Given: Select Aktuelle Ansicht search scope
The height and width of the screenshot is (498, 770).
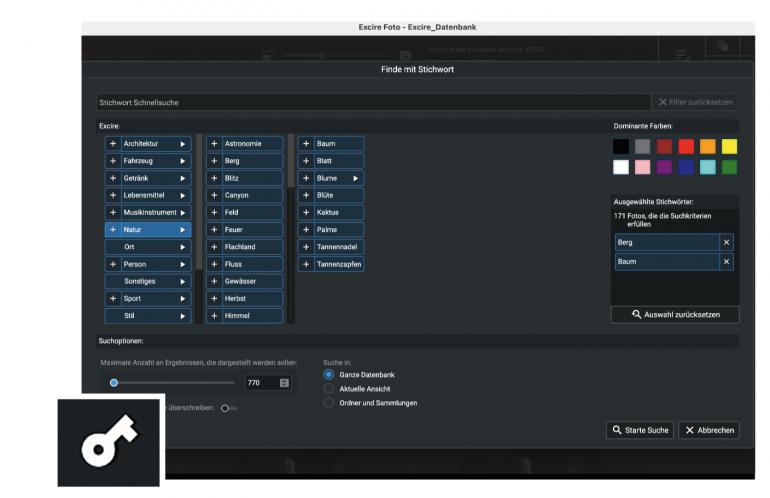Looking at the screenshot, I should point(329,389).
